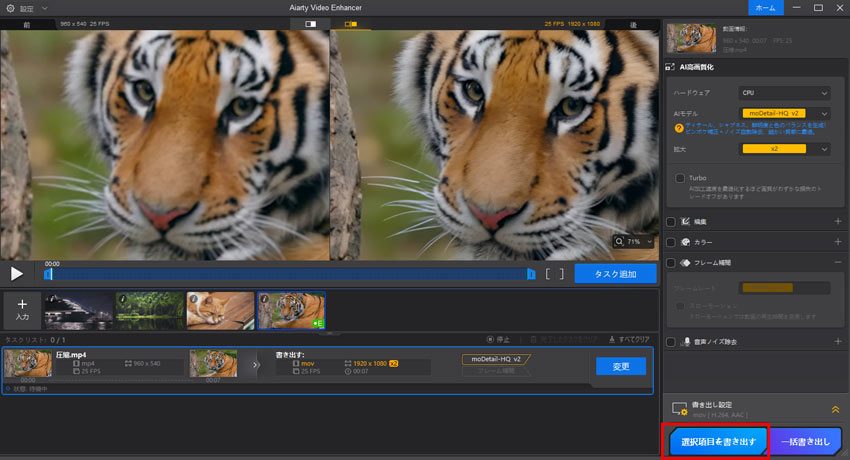
Task: Play the video preview
Action: tap(17, 274)
